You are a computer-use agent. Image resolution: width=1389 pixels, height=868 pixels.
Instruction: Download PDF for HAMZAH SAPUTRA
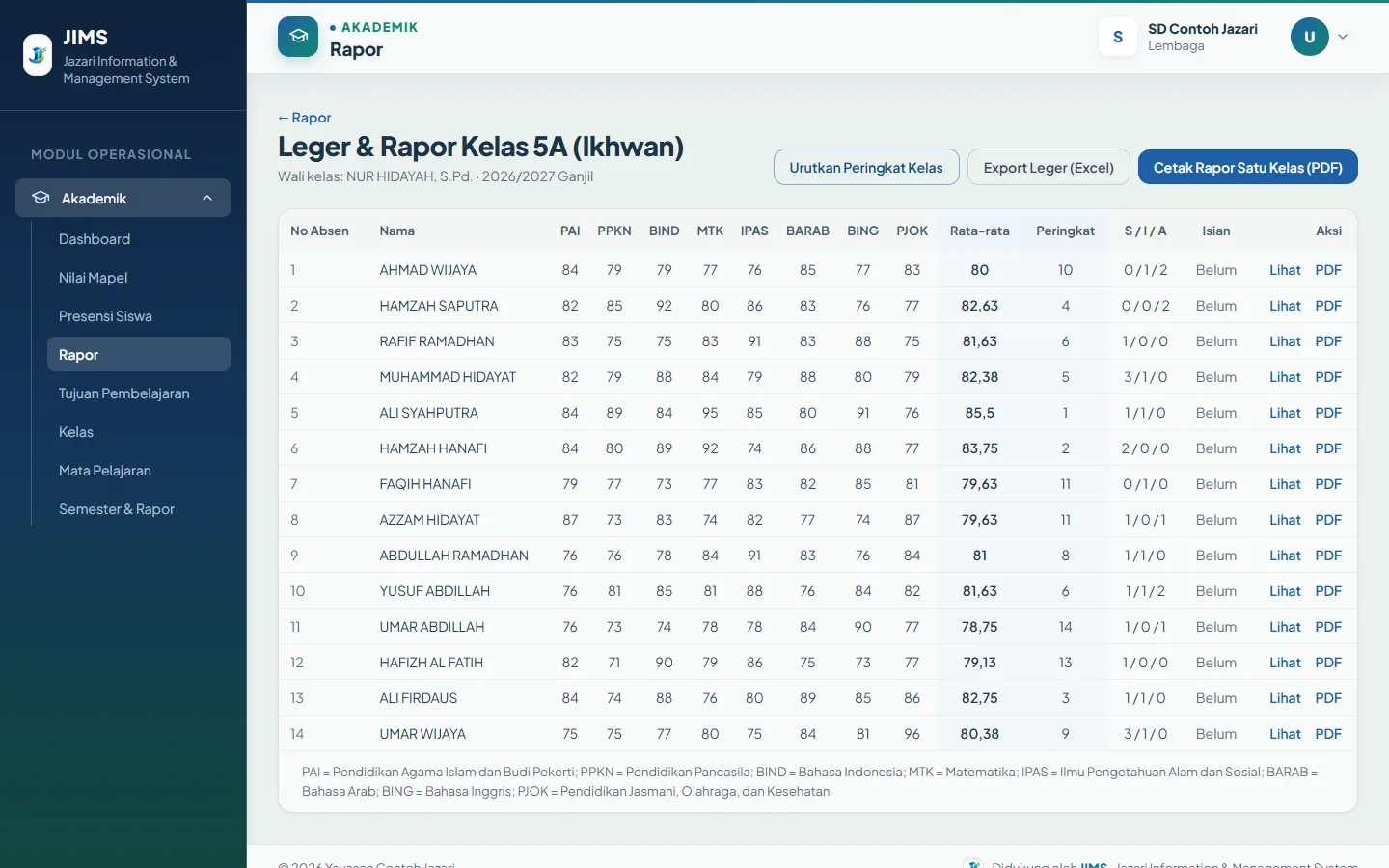click(x=1328, y=306)
